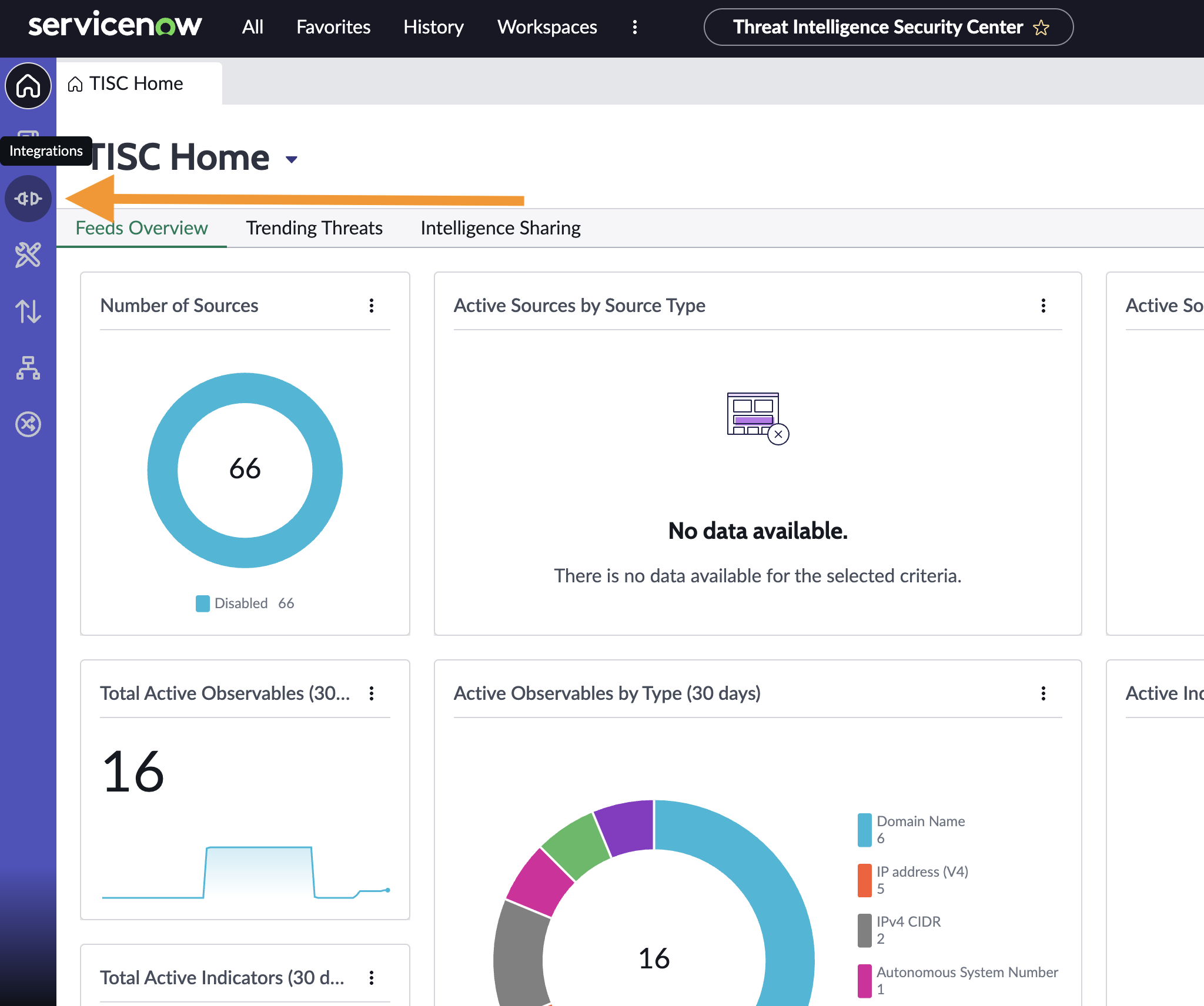
Task: Open the Workspaces menu
Action: click(x=547, y=27)
